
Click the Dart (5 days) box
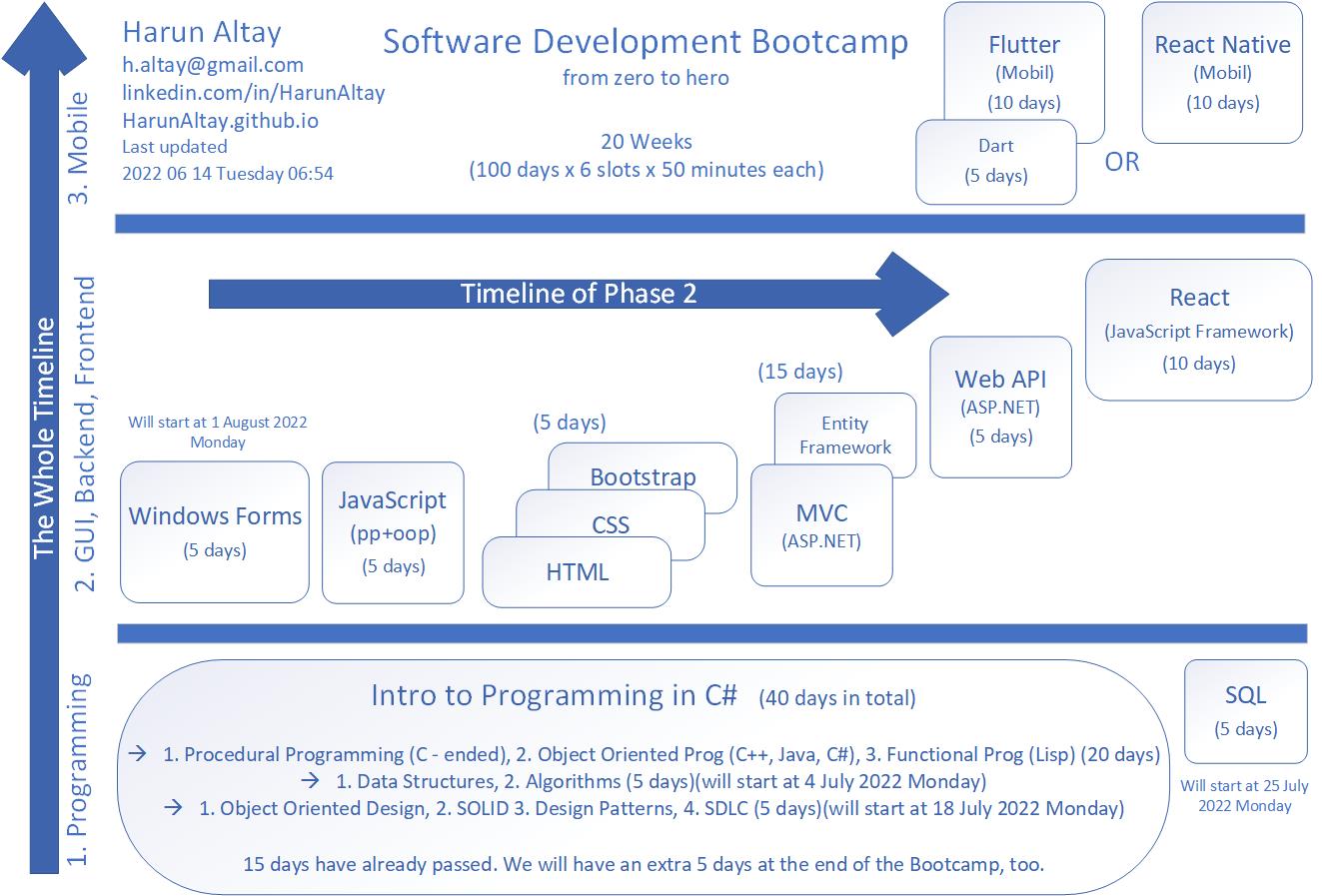(995, 162)
